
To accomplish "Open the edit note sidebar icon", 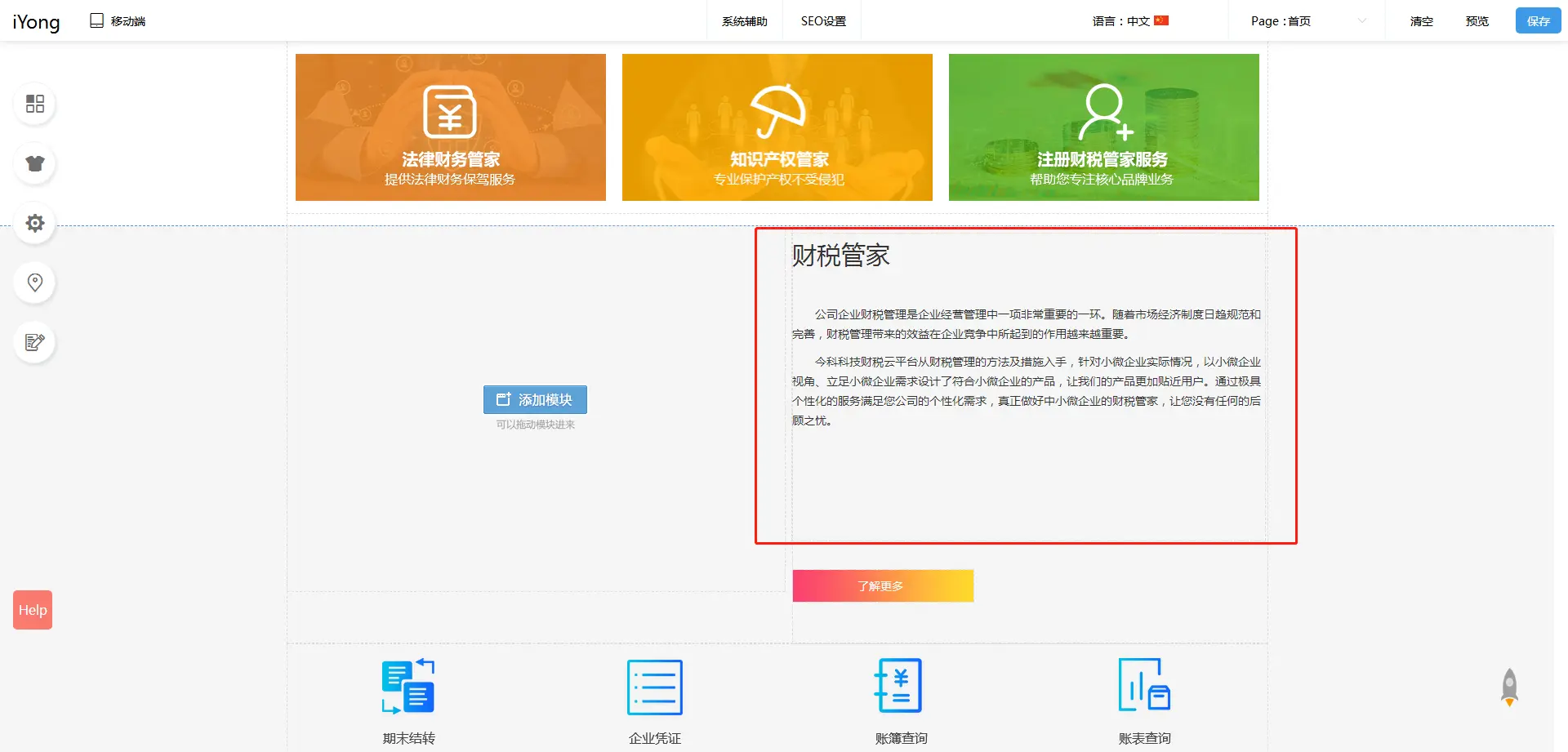I will point(34,342).
